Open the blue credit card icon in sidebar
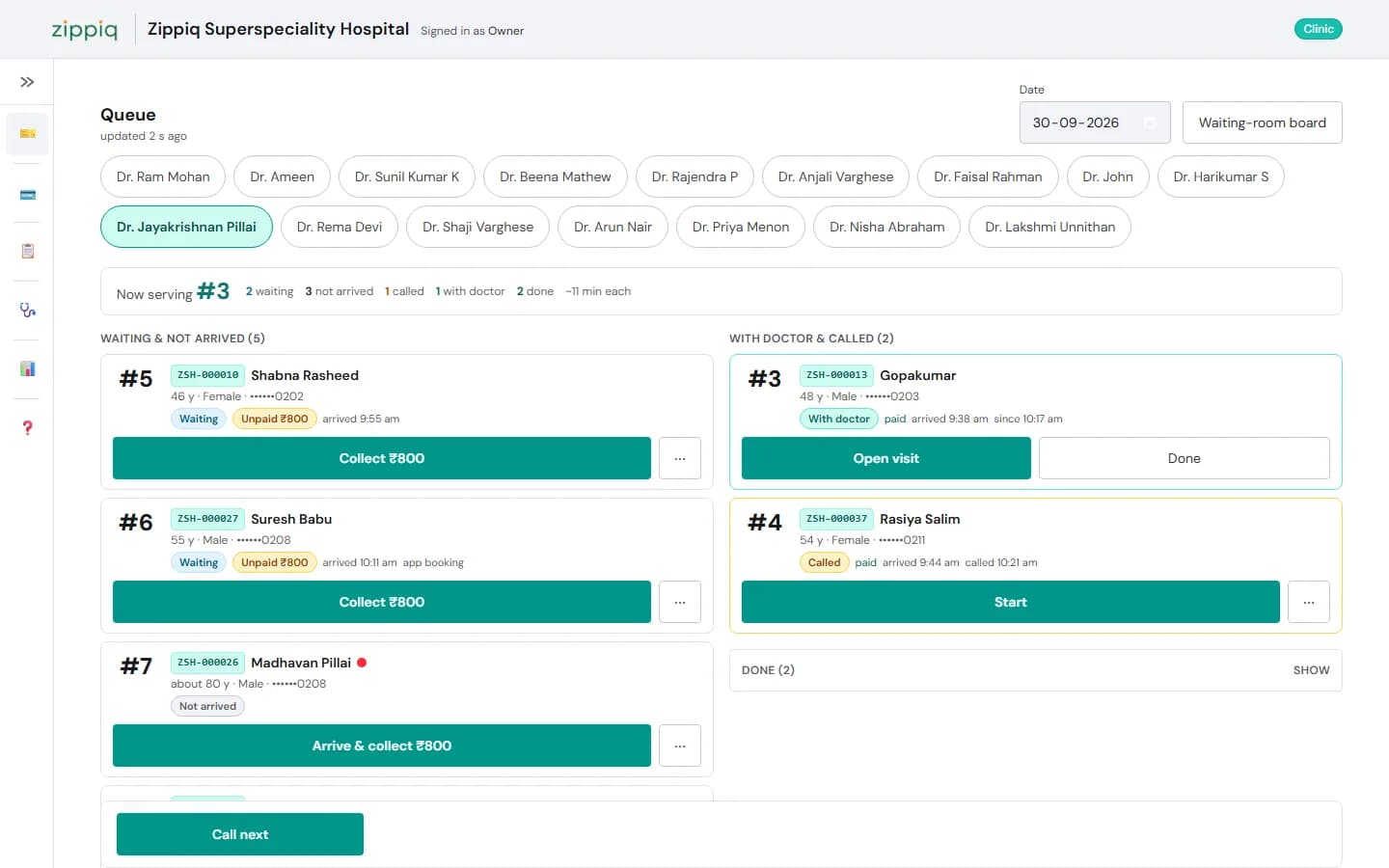1389x868 pixels. coord(27,195)
